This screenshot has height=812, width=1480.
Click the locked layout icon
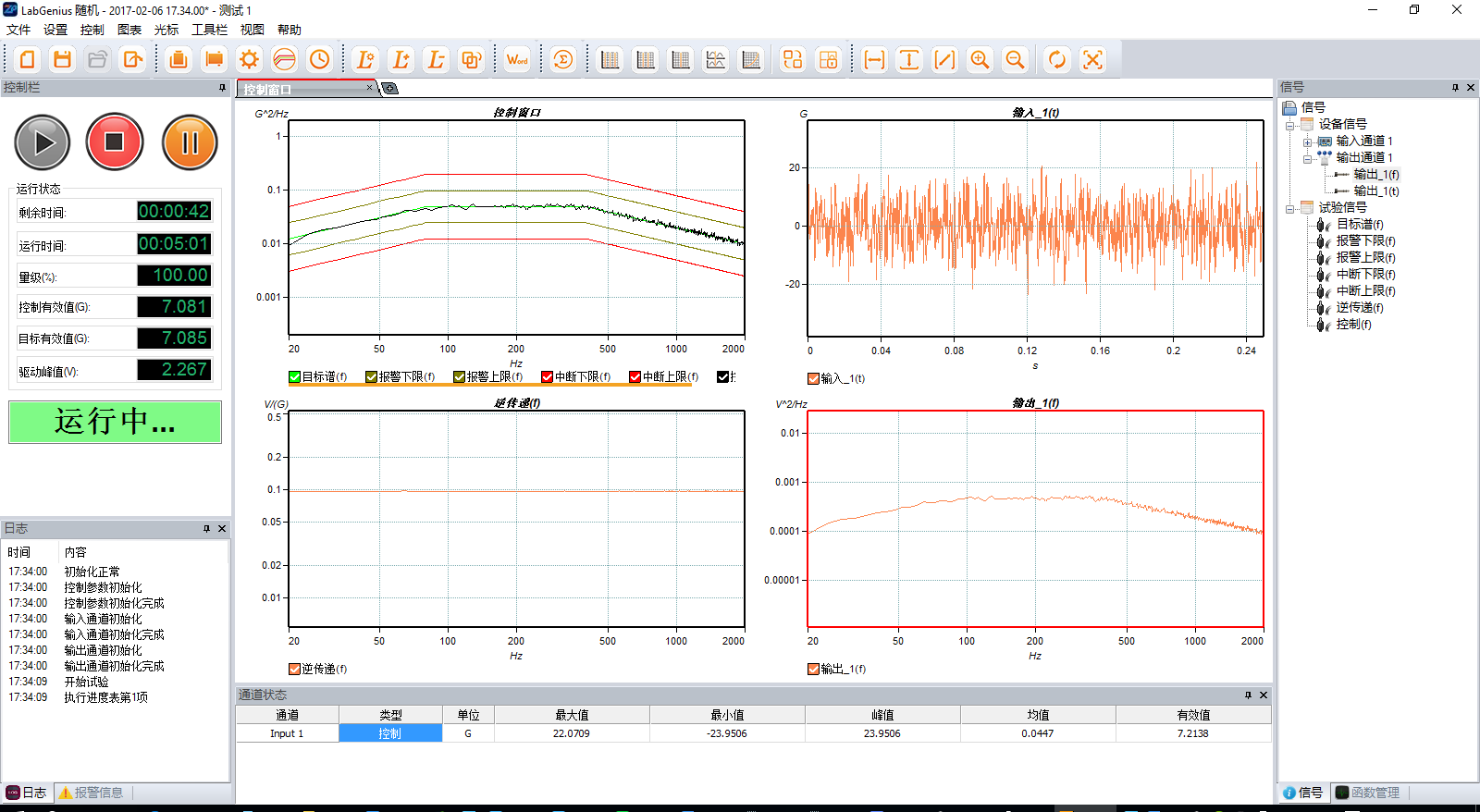tap(828, 60)
